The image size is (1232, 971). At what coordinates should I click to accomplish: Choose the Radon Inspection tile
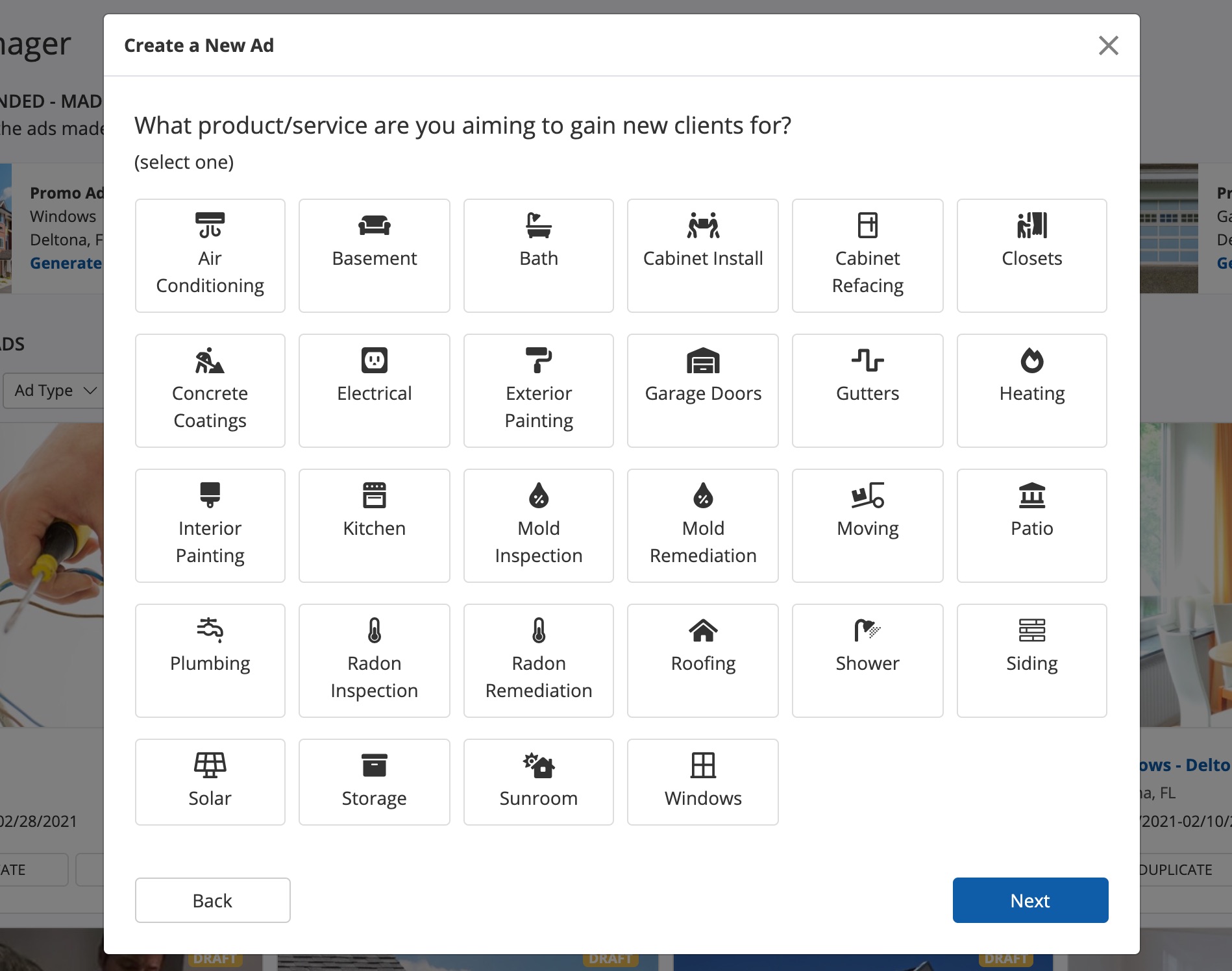tap(374, 660)
